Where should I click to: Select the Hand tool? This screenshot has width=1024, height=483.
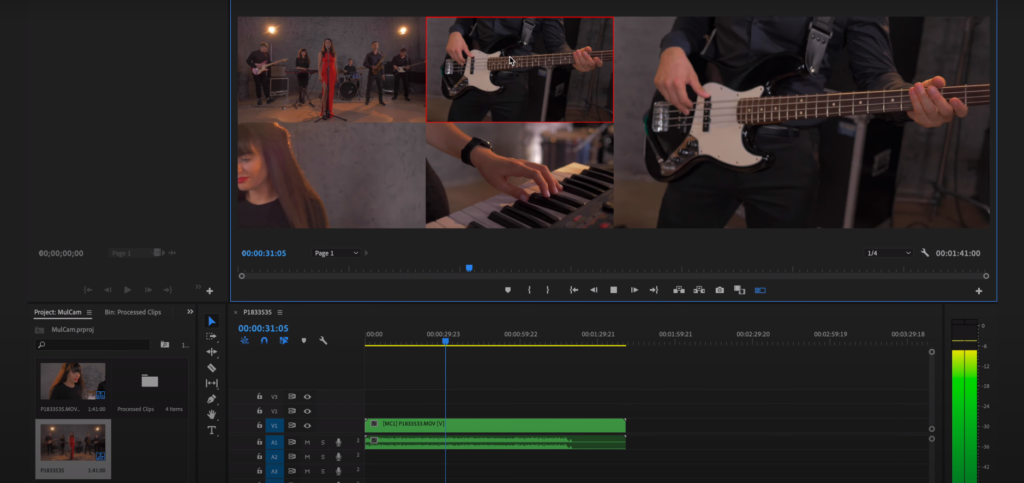(x=211, y=414)
